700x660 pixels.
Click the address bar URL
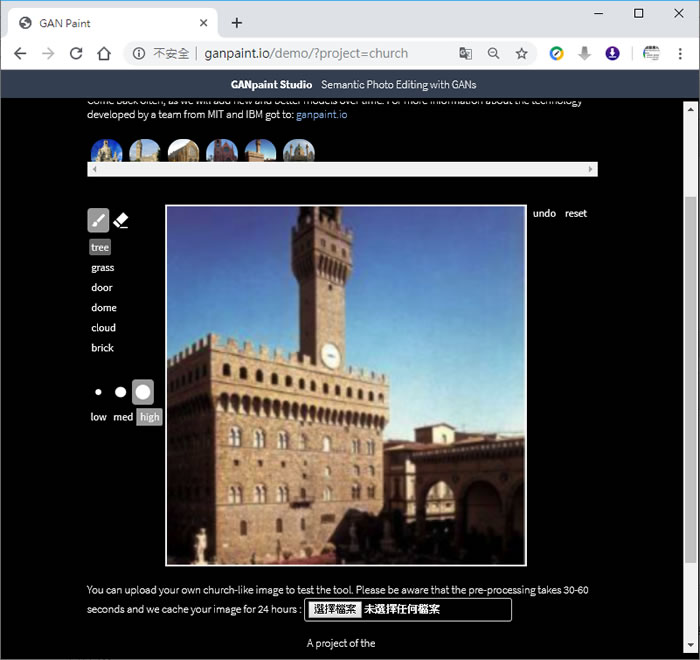click(x=306, y=54)
